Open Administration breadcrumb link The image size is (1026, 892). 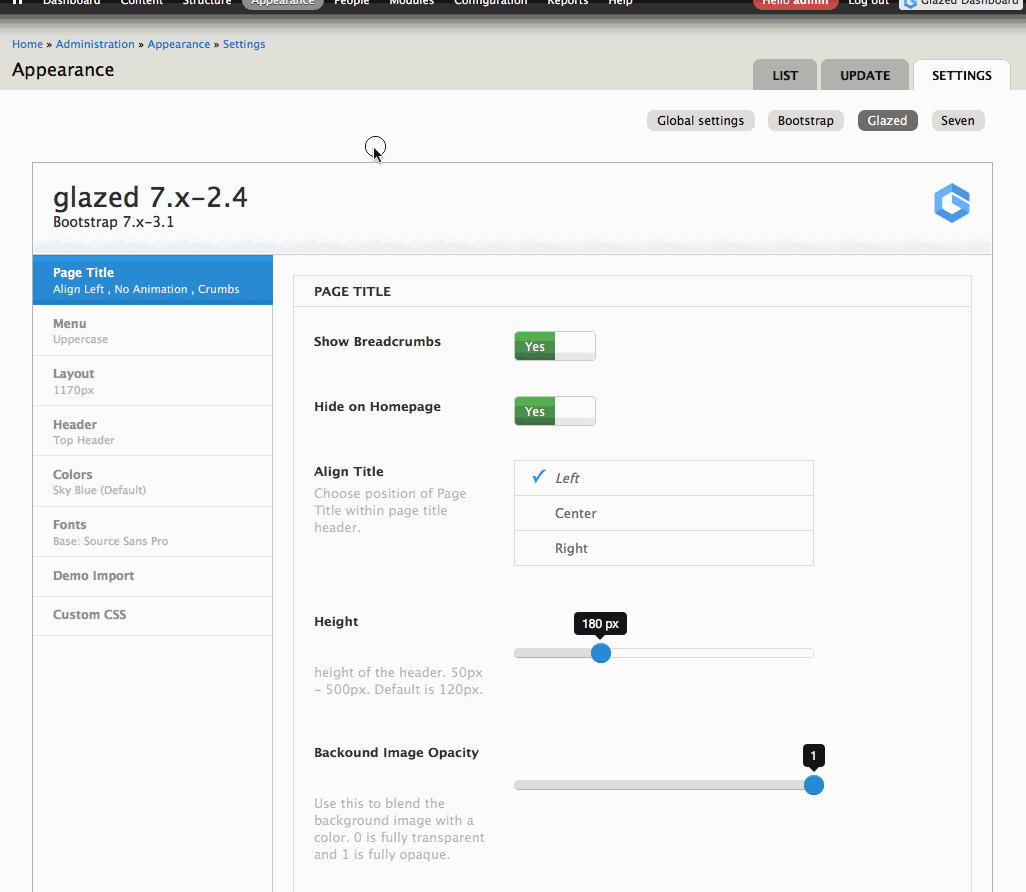coord(95,44)
